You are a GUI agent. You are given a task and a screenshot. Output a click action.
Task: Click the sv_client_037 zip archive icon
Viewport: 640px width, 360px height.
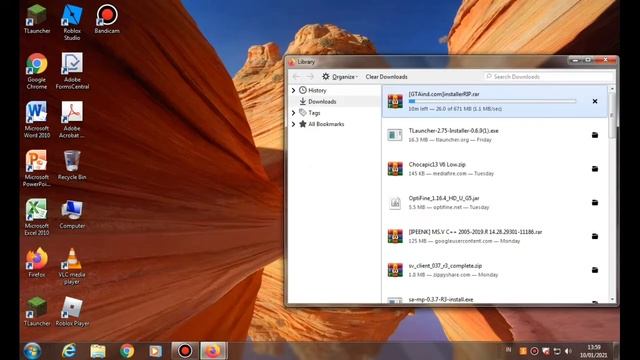pos(395,270)
